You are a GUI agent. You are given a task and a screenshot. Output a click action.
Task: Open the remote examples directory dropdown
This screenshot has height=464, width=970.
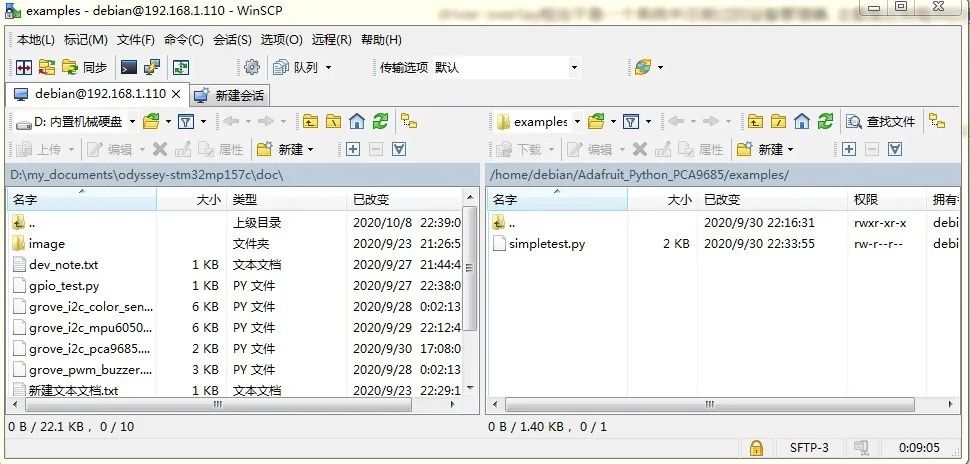(x=538, y=122)
